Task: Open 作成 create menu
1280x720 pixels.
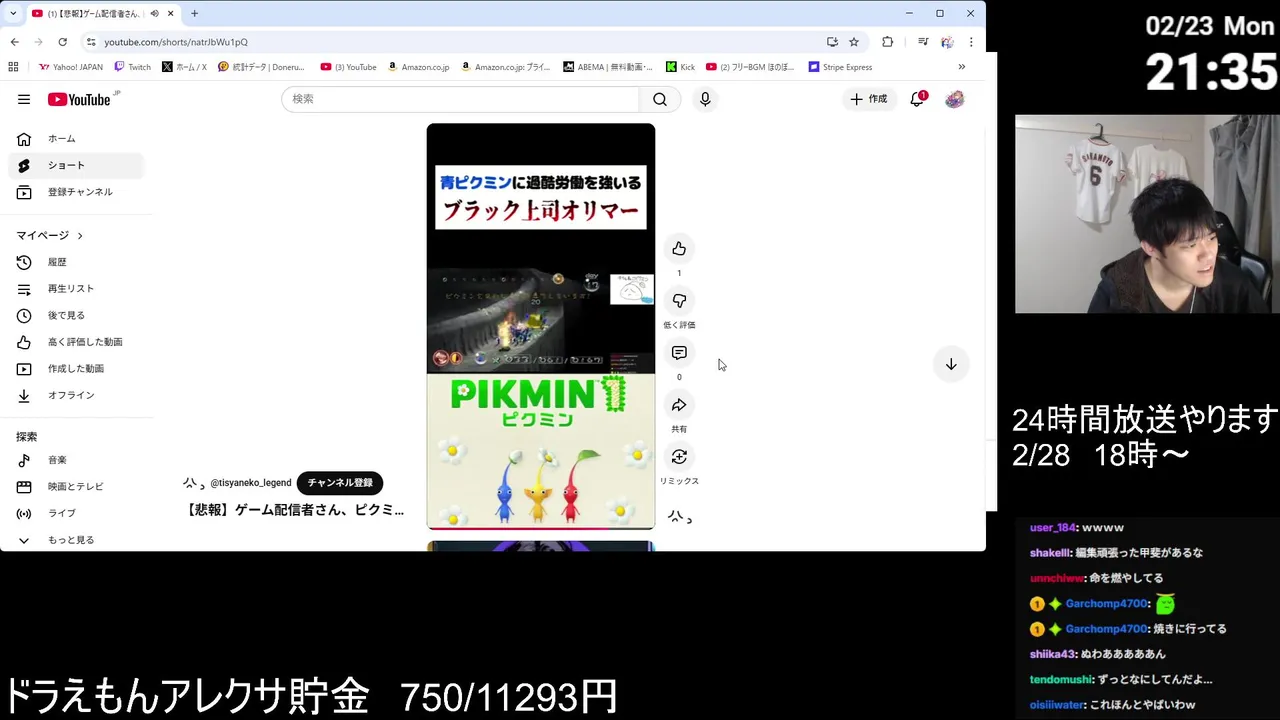Action: (x=868, y=99)
